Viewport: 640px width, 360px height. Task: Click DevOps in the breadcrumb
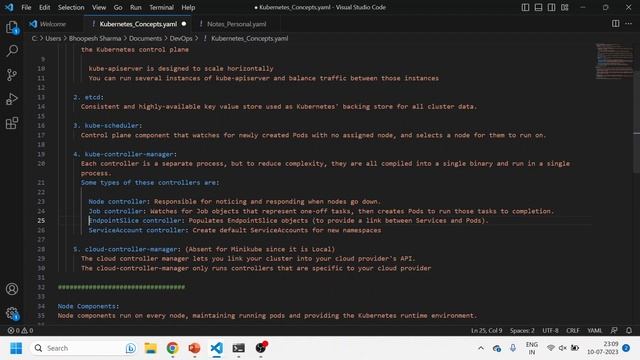(181, 38)
